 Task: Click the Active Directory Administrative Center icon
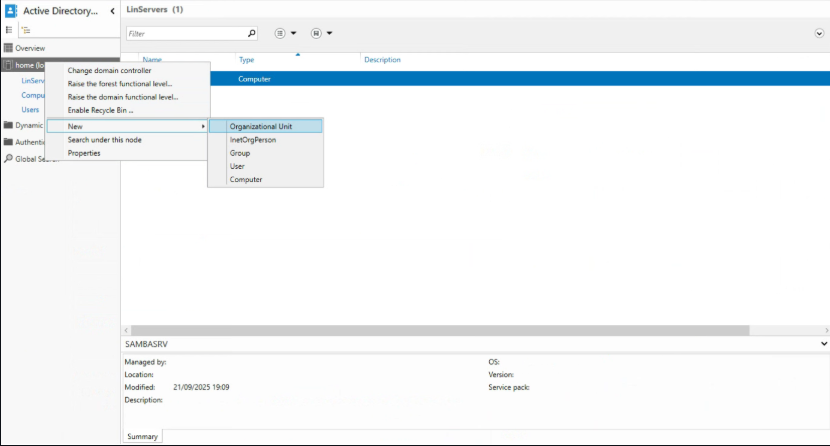pos(10,11)
